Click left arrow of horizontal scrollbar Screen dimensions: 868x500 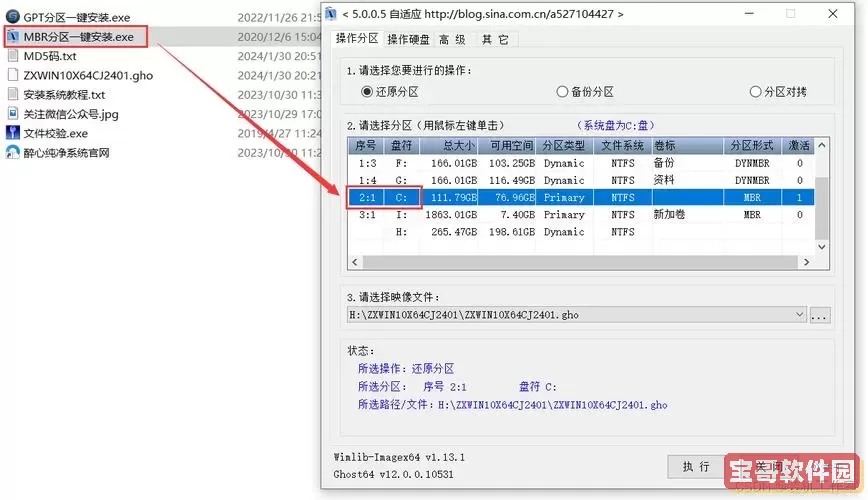(x=355, y=262)
